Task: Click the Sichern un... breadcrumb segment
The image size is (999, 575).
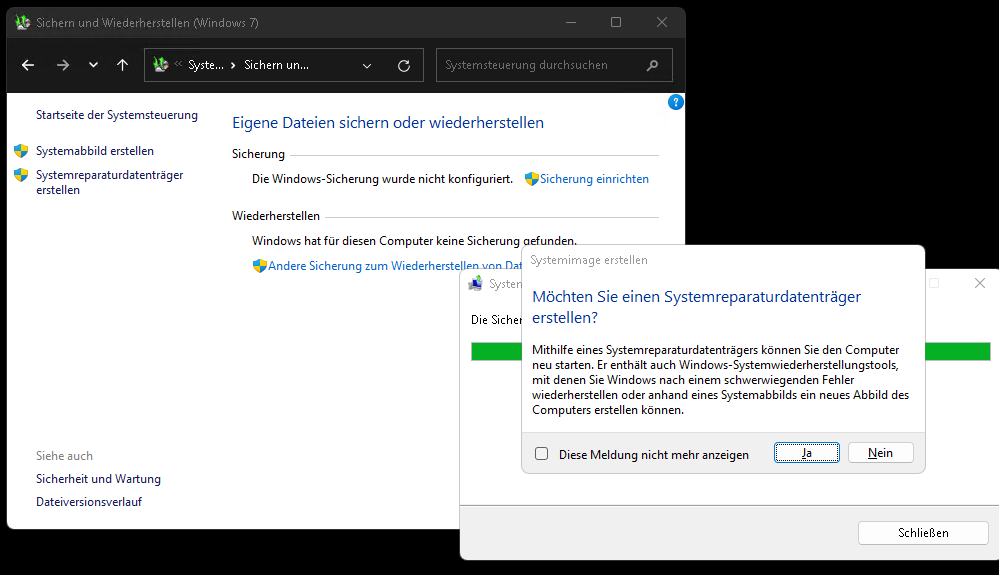Action: [277, 65]
